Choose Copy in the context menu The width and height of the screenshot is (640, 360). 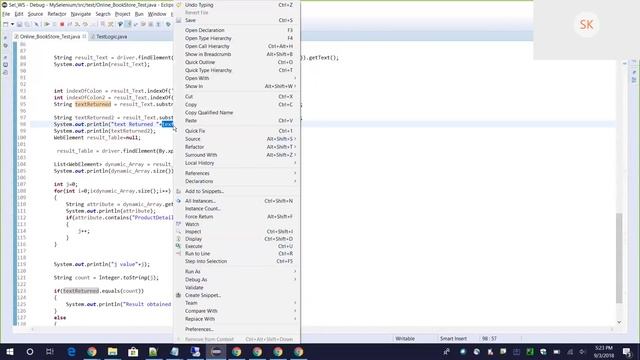coord(237,104)
